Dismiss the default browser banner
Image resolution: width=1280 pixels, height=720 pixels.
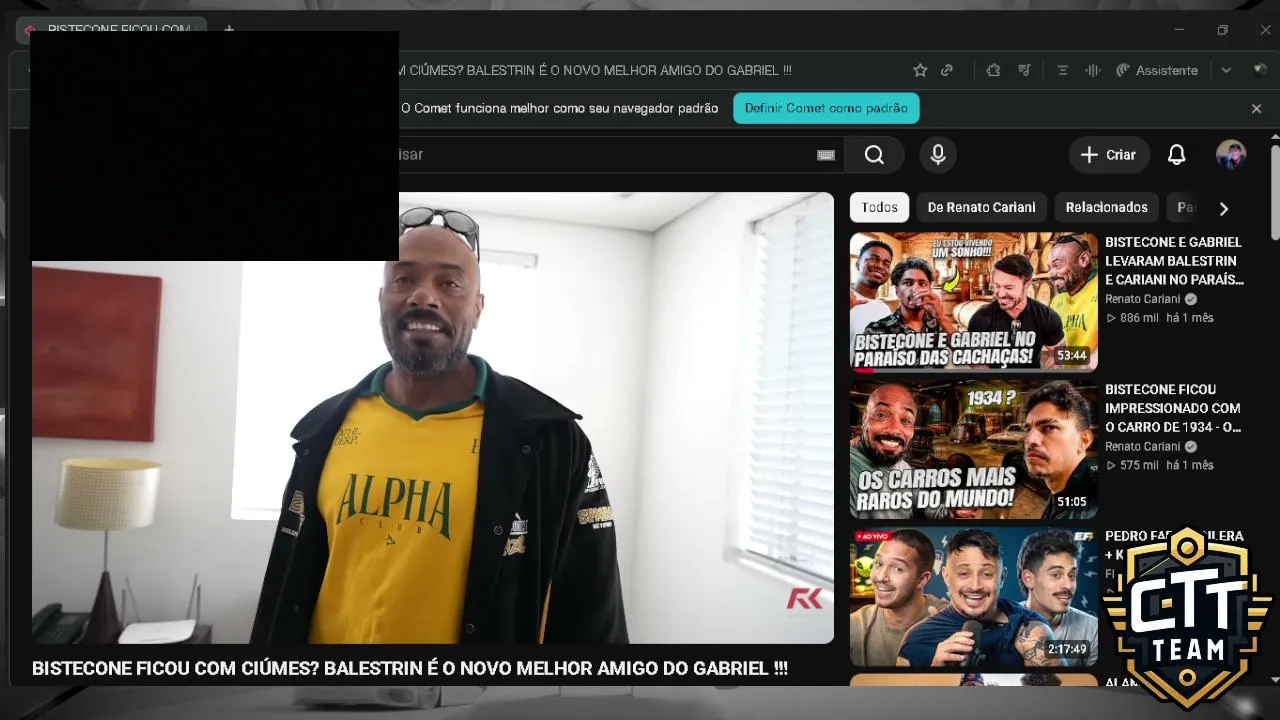(x=1256, y=108)
